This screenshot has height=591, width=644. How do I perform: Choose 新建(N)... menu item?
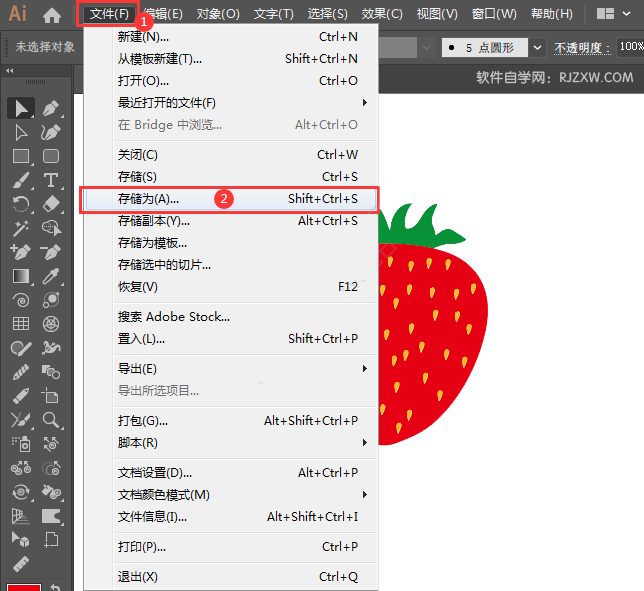tap(230, 37)
